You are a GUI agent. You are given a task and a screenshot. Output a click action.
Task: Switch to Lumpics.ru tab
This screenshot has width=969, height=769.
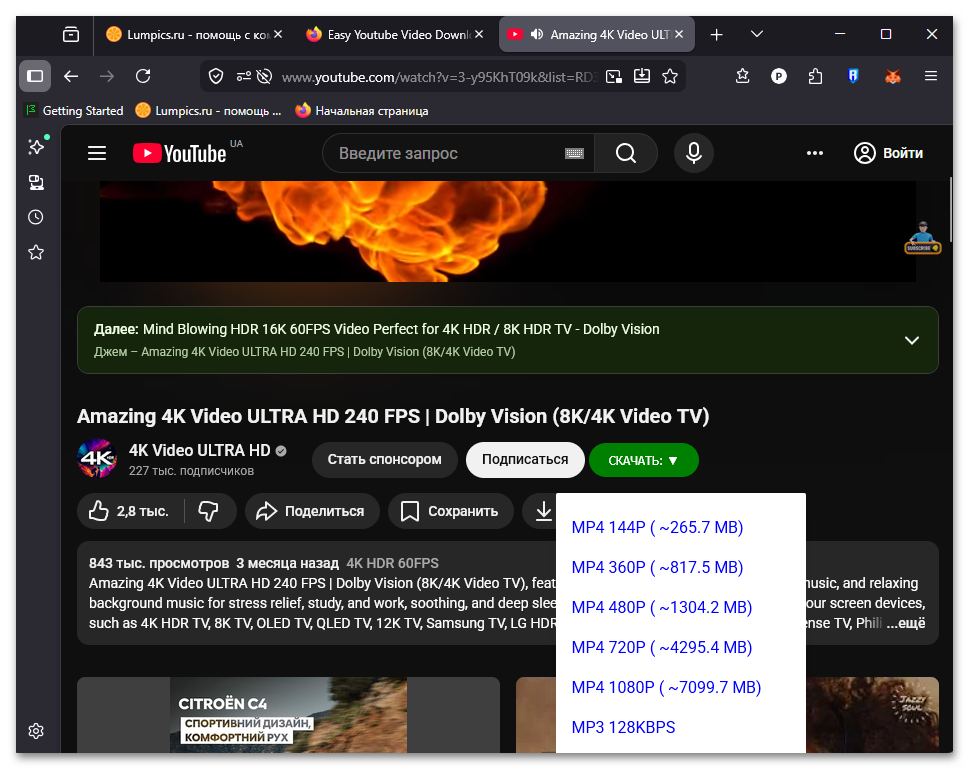188,35
